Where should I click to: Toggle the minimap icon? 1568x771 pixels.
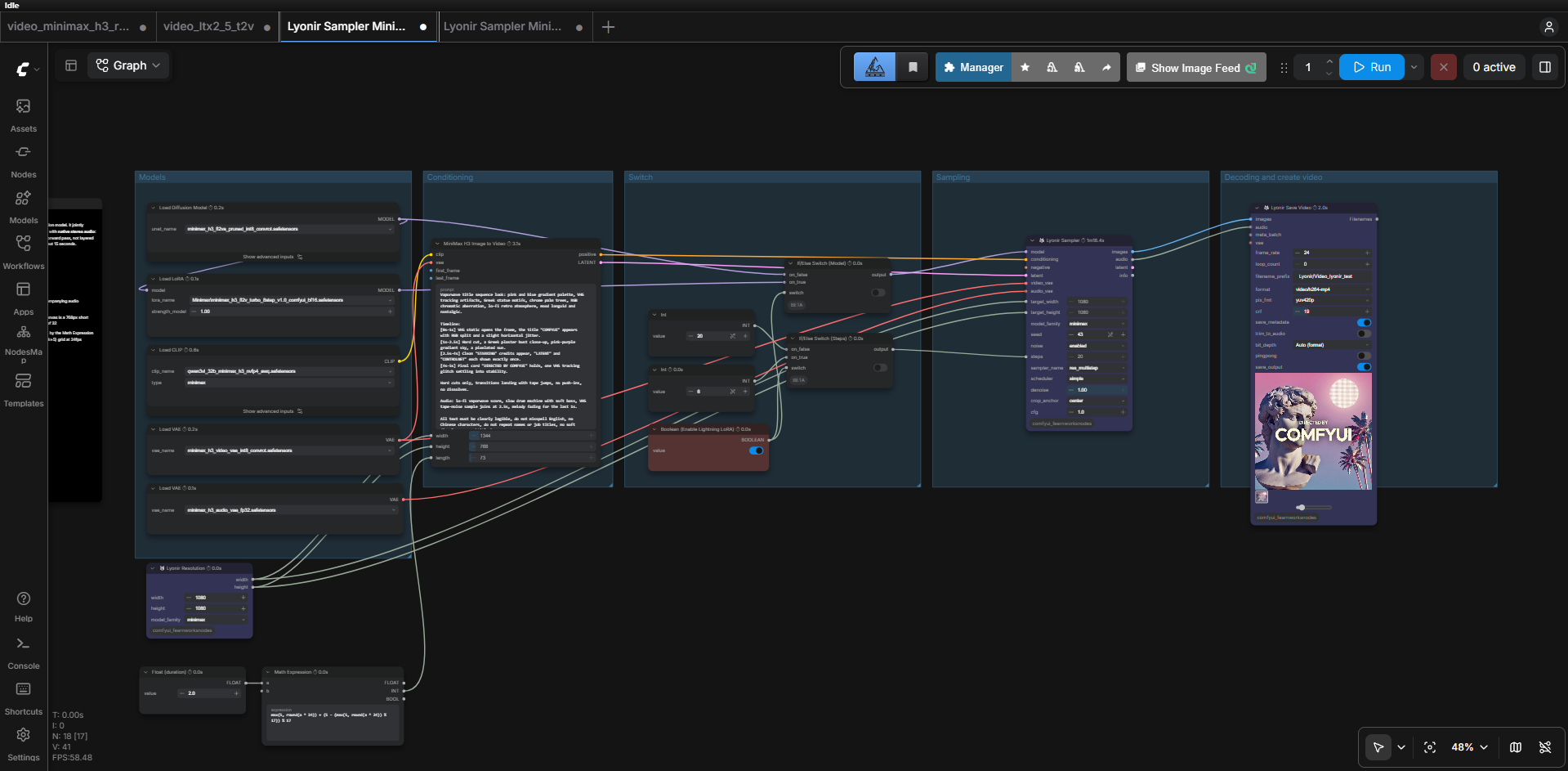click(x=1516, y=747)
